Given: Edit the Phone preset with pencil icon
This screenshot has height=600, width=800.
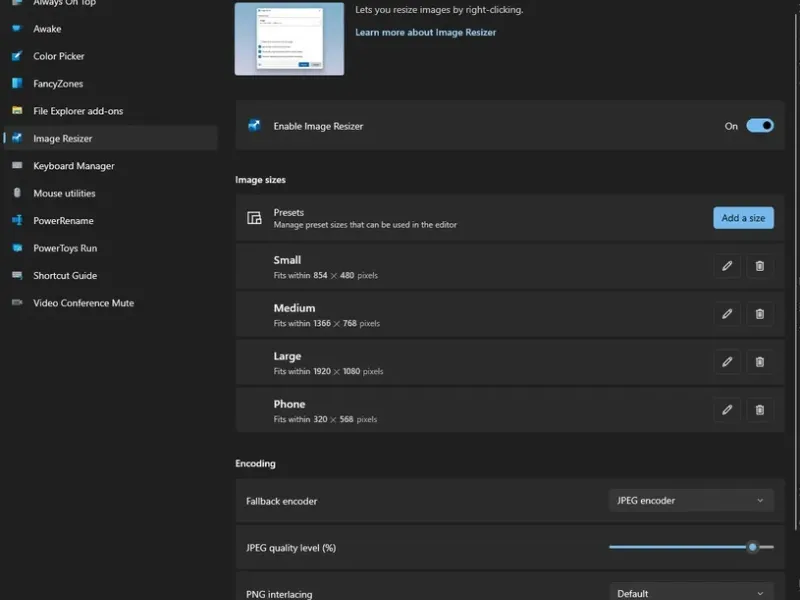Looking at the screenshot, I should coord(727,410).
